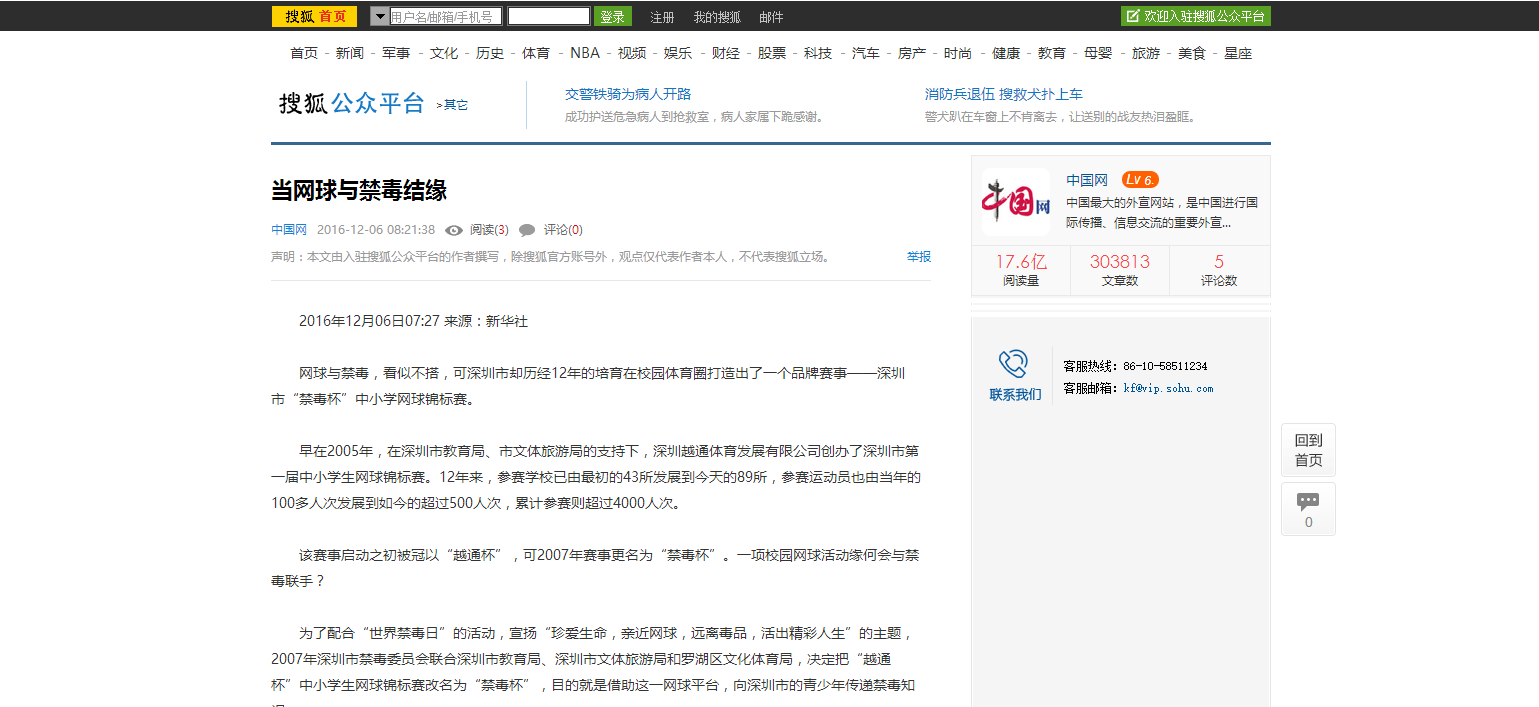Open 娱乐 channel in navigation
The height and width of the screenshot is (707, 1539).
(x=678, y=53)
